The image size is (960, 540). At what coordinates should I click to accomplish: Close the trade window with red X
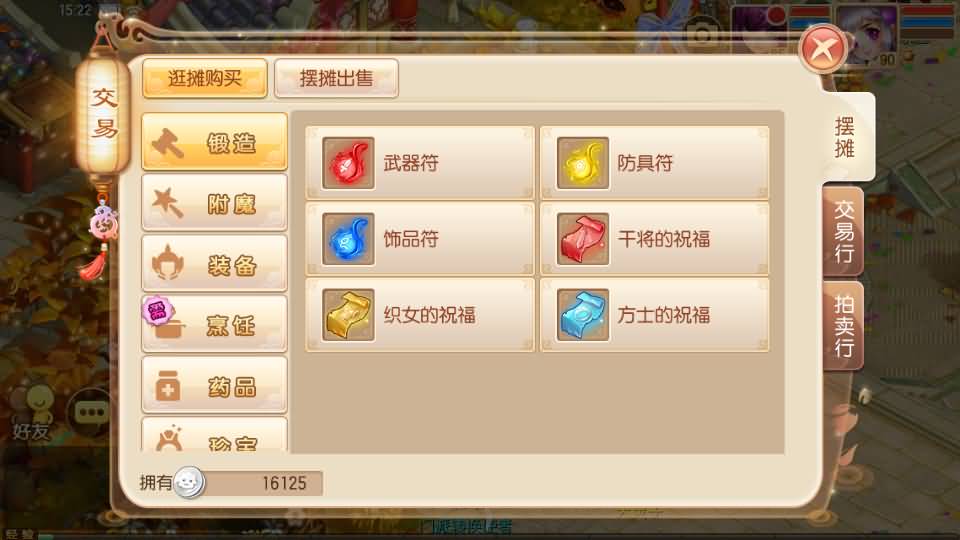tap(823, 49)
